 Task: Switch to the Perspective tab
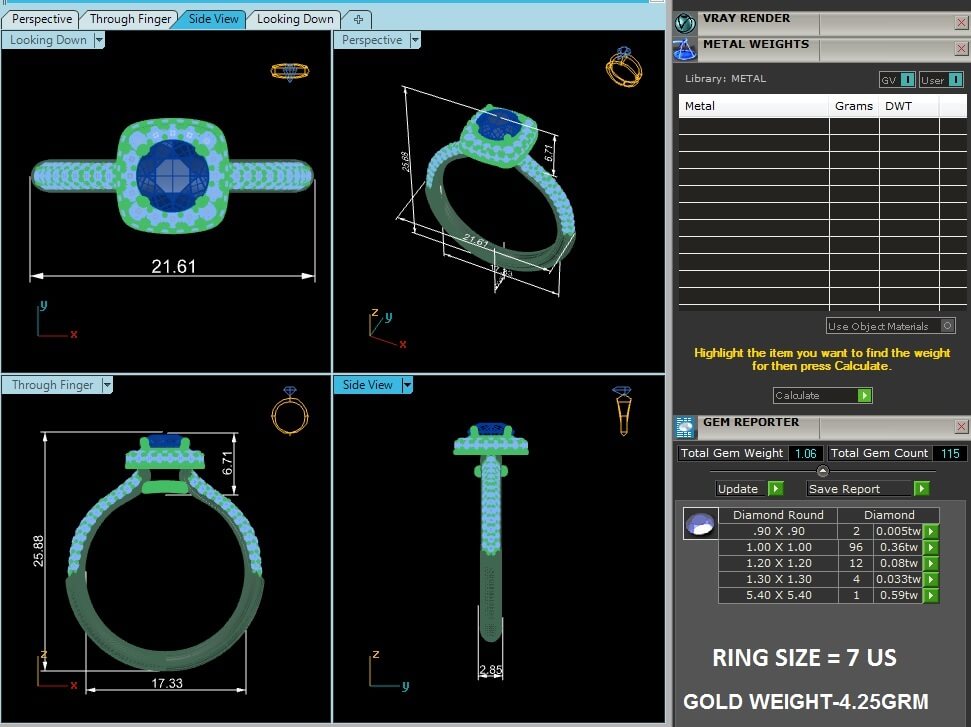click(42, 19)
